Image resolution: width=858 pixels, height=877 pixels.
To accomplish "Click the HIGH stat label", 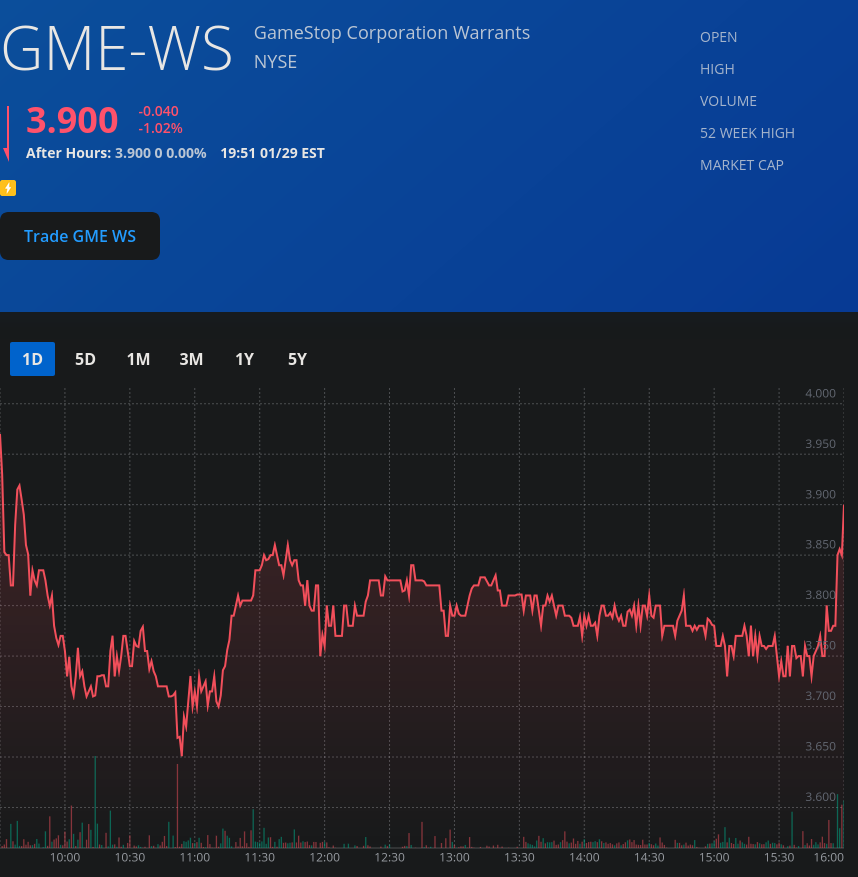I will click(717, 69).
